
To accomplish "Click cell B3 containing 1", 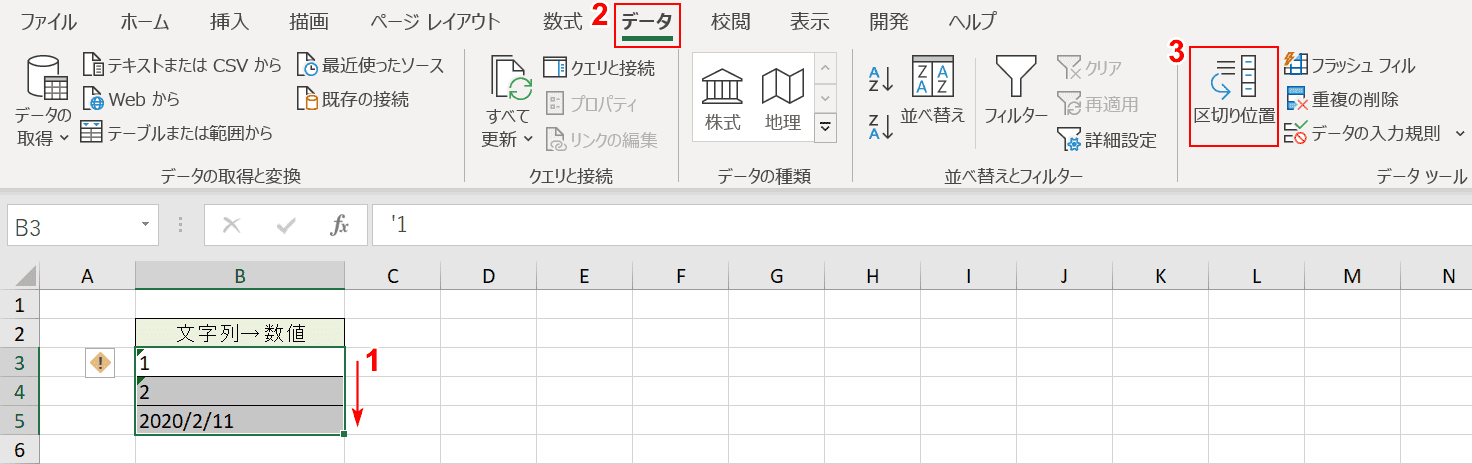I will pyautogui.click(x=240, y=362).
